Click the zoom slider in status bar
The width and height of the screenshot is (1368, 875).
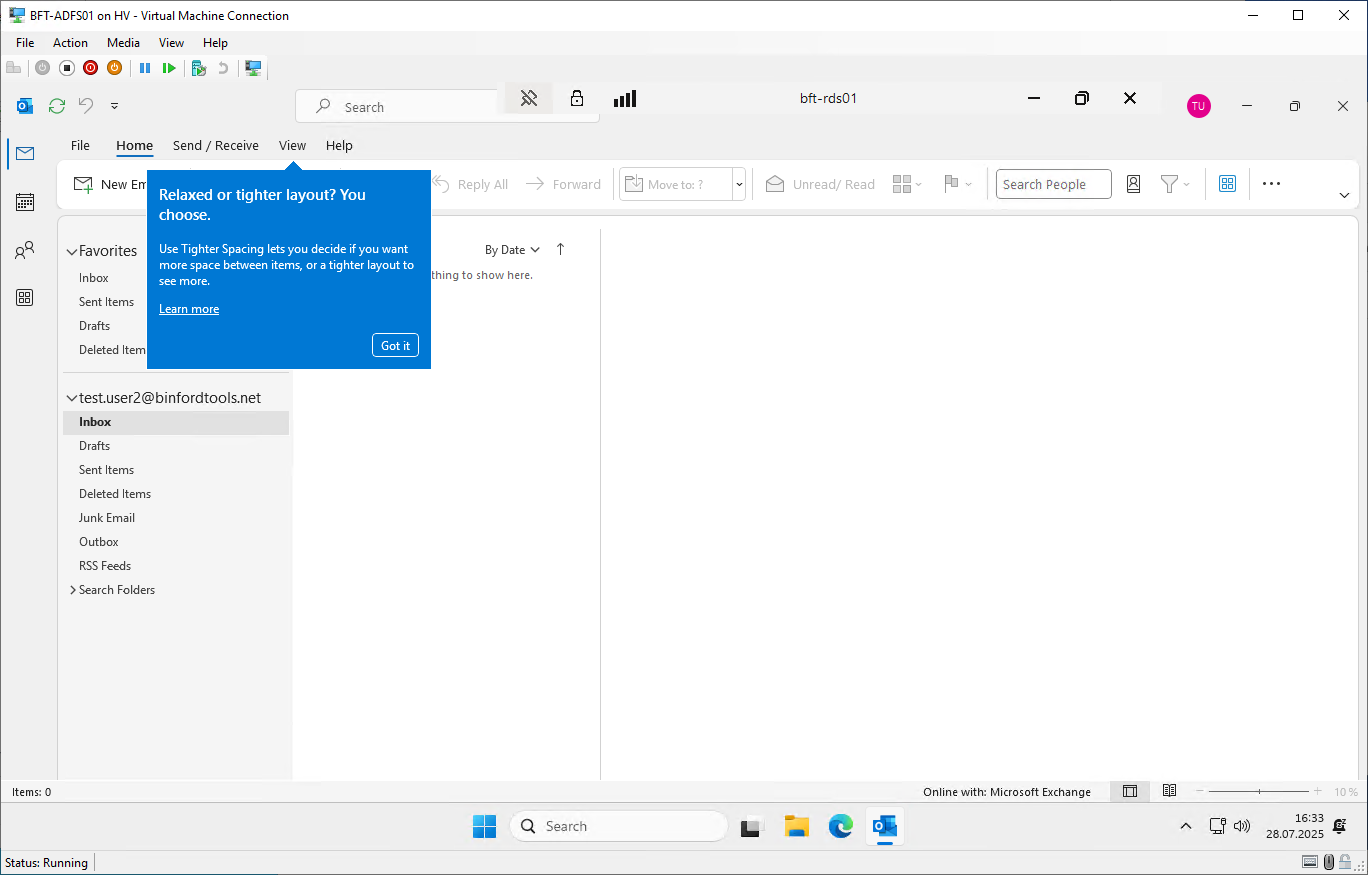click(x=1259, y=791)
